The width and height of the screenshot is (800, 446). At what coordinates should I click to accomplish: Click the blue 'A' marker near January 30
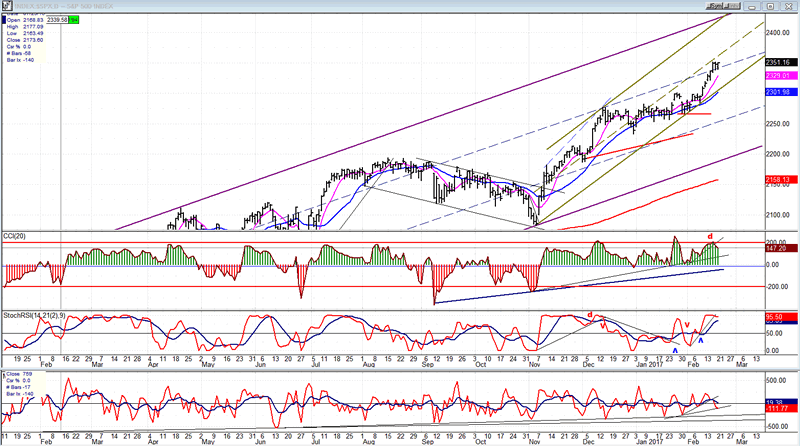676,349
